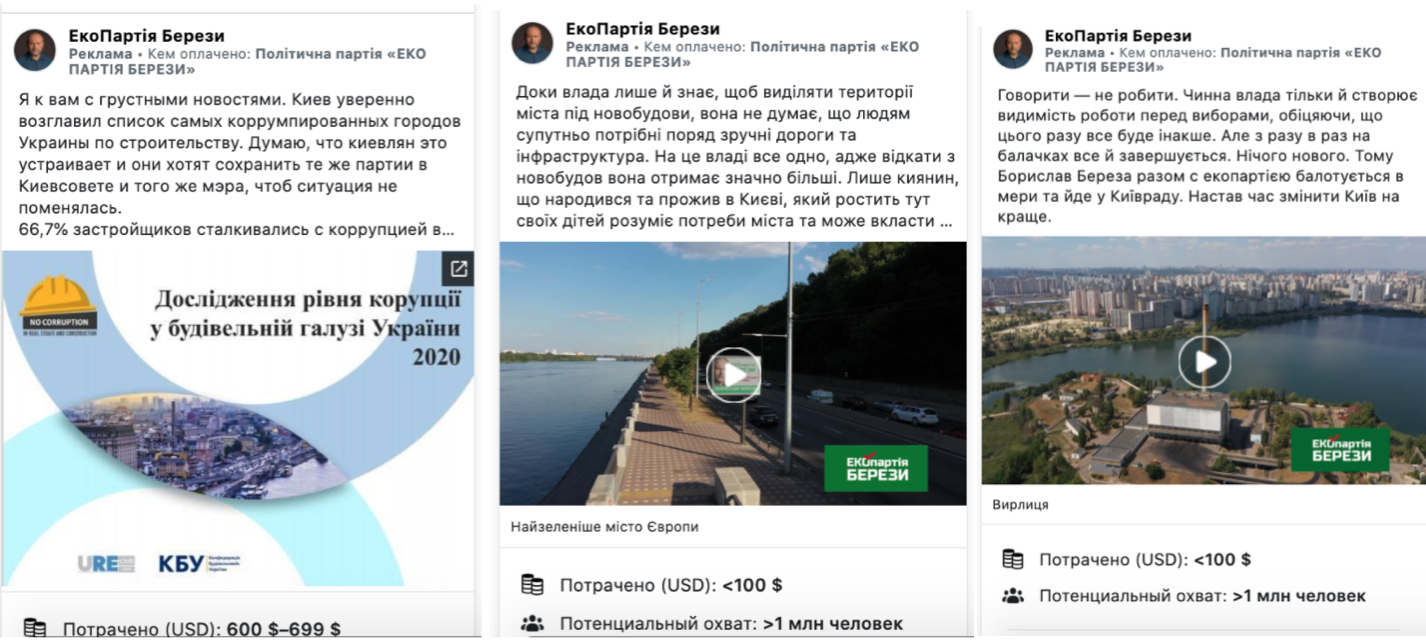Click the people reach icon under the embankment video
This screenshot has height=640, width=1426.
[x=532, y=624]
